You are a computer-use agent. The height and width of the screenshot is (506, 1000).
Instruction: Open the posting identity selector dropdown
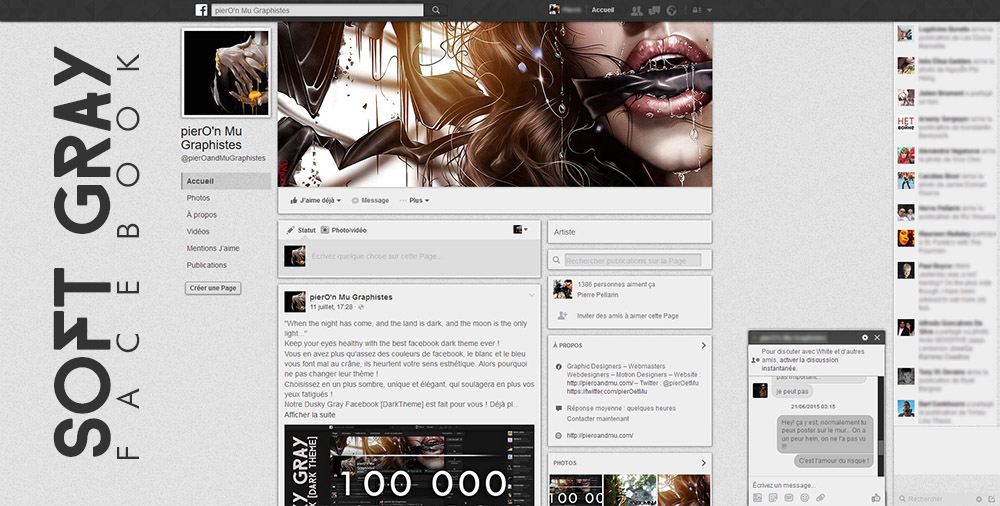521,229
